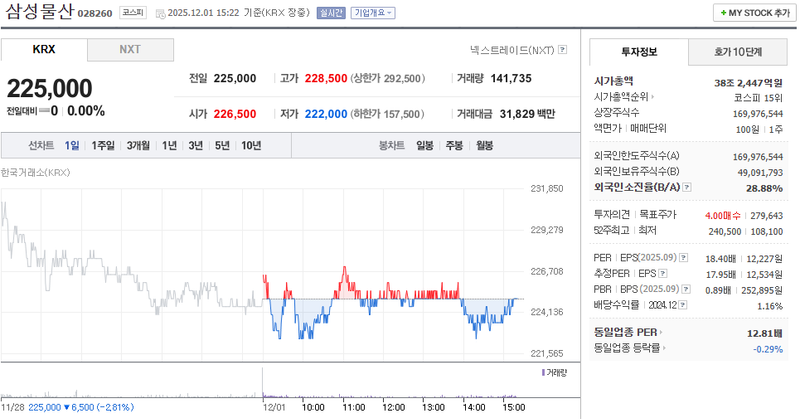Click the 거래량 value 141,735
Viewport: 800px width, 419px height.
[511, 79]
